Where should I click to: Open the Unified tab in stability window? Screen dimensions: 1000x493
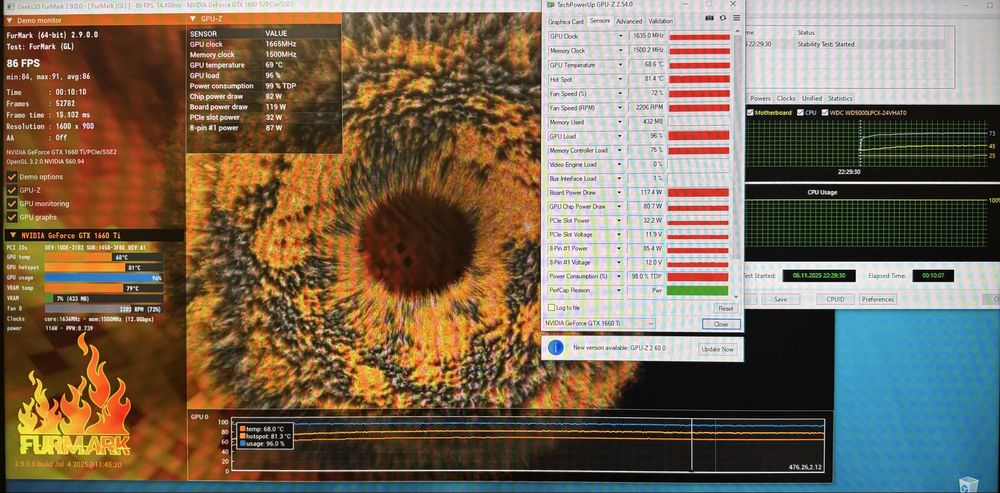[811, 99]
